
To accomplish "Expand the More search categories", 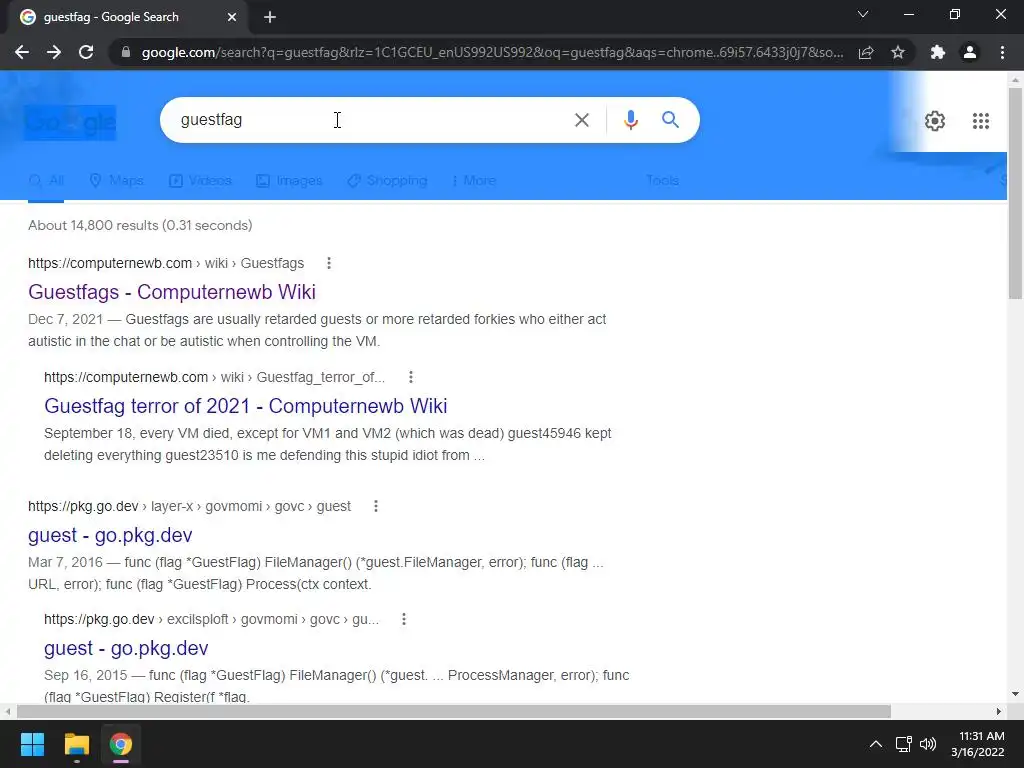I will point(473,180).
